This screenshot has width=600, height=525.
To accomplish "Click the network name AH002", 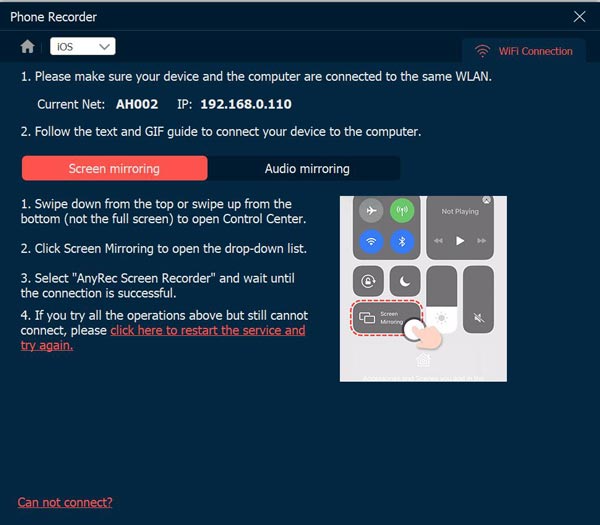I will [137, 104].
